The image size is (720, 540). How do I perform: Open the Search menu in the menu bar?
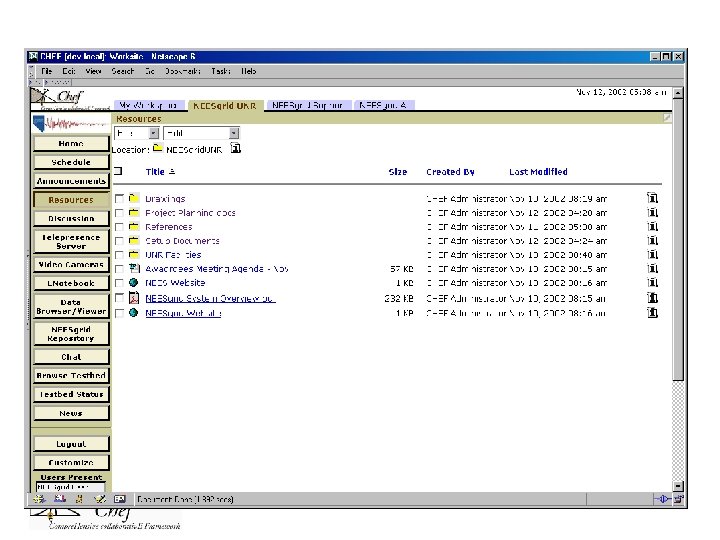[123, 71]
